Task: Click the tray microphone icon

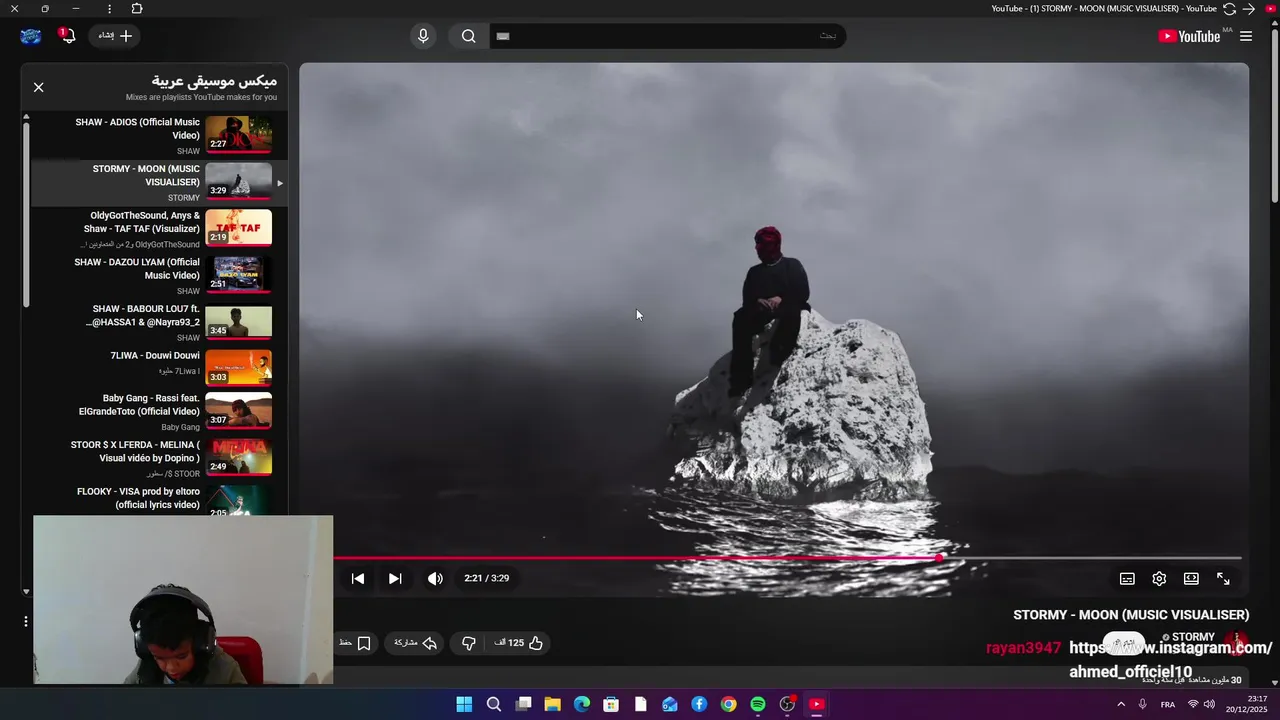Action: click(x=1142, y=704)
